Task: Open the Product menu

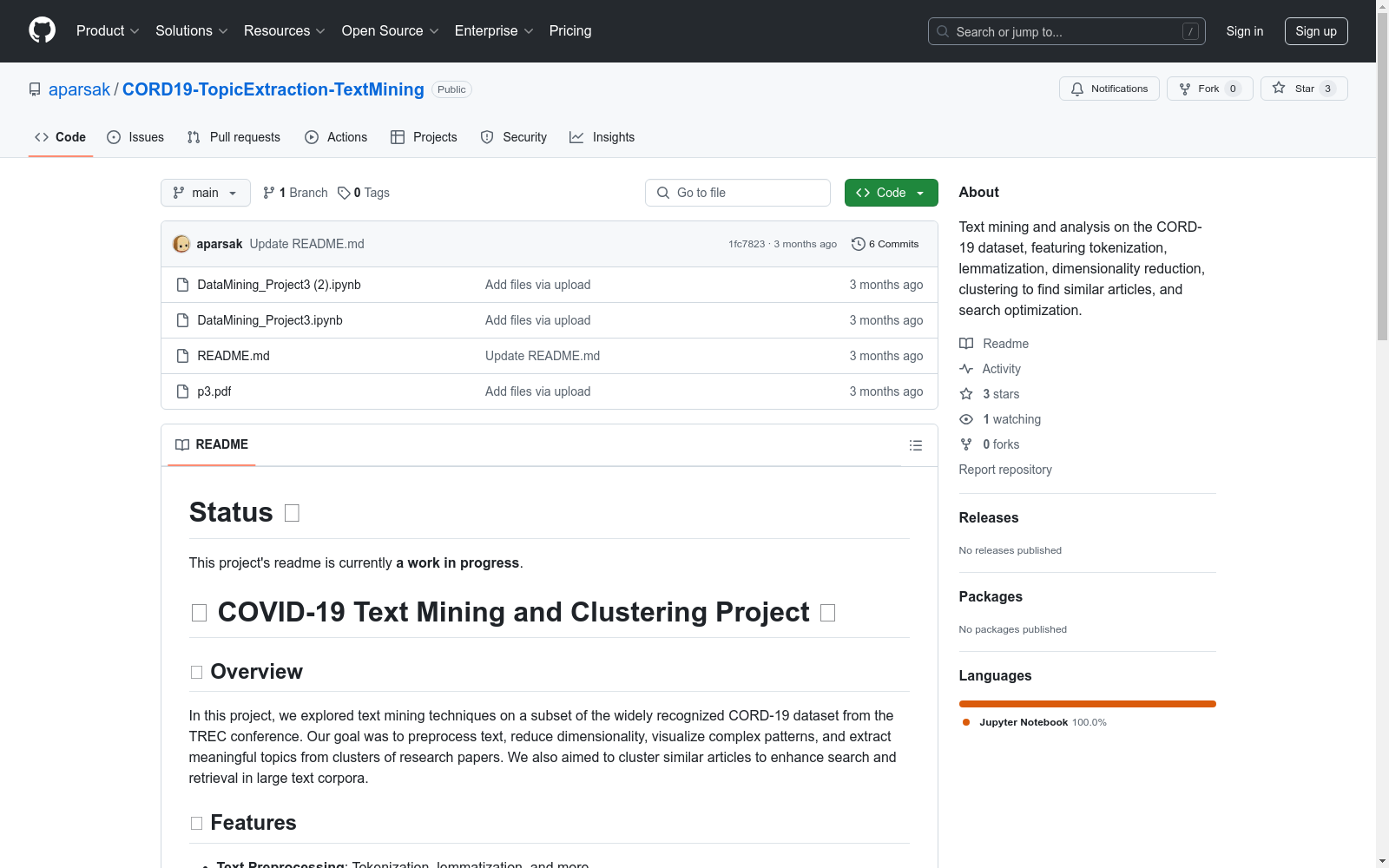Action: [x=108, y=30]
